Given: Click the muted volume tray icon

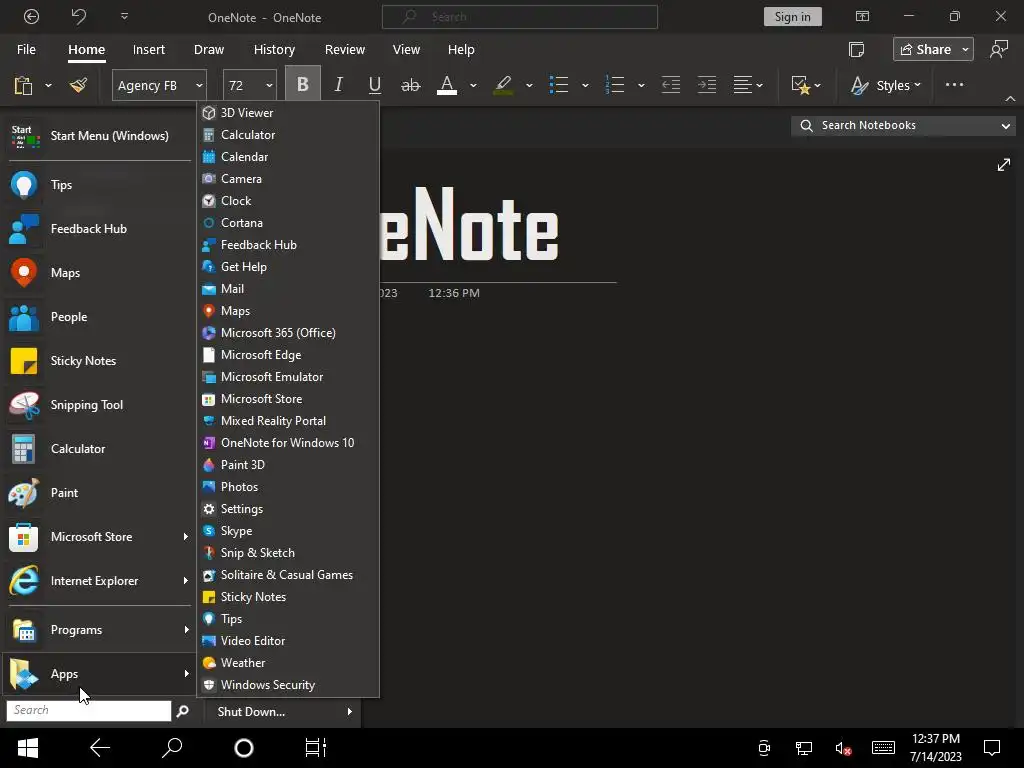Looking at the screenshot, I should point(842,748).
